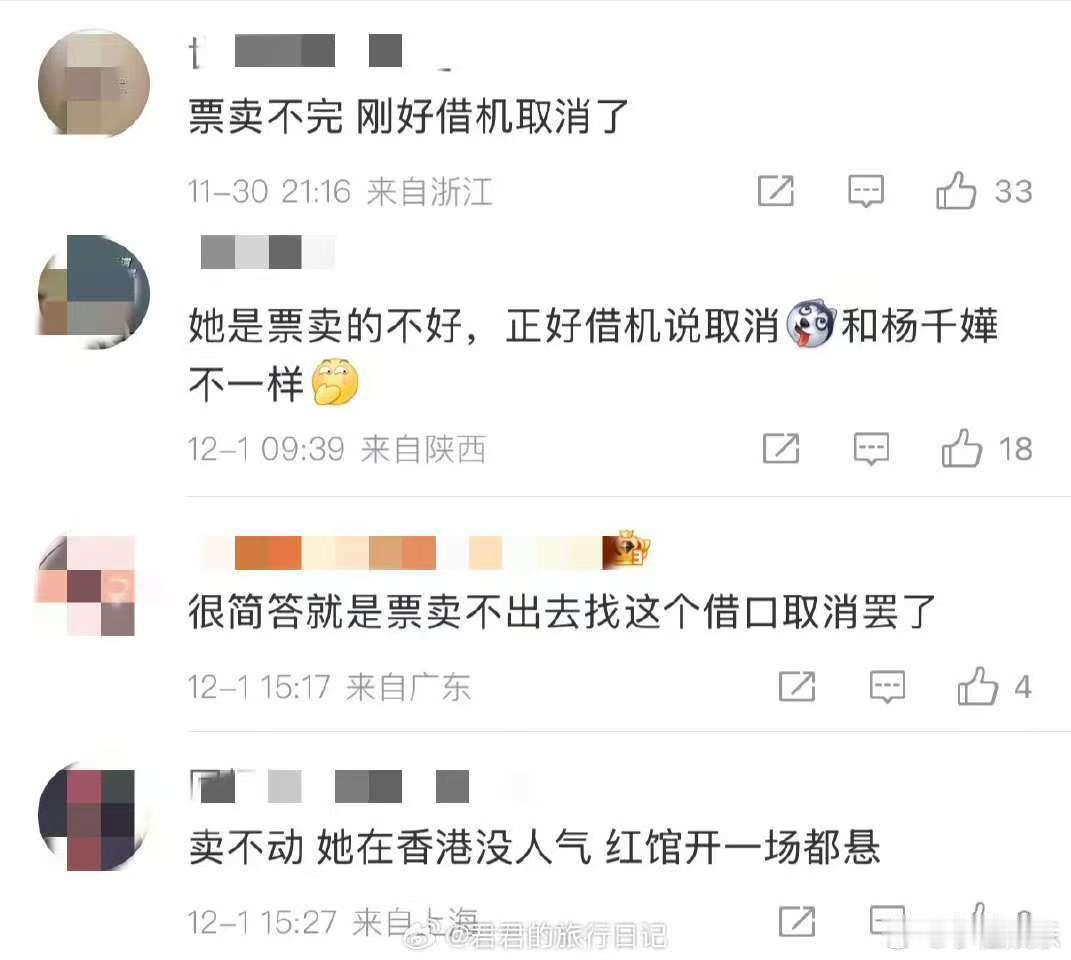Tap the husky emoji in second comment
The width and height of the screenshot is (1071, 960).
click(811, 324)
